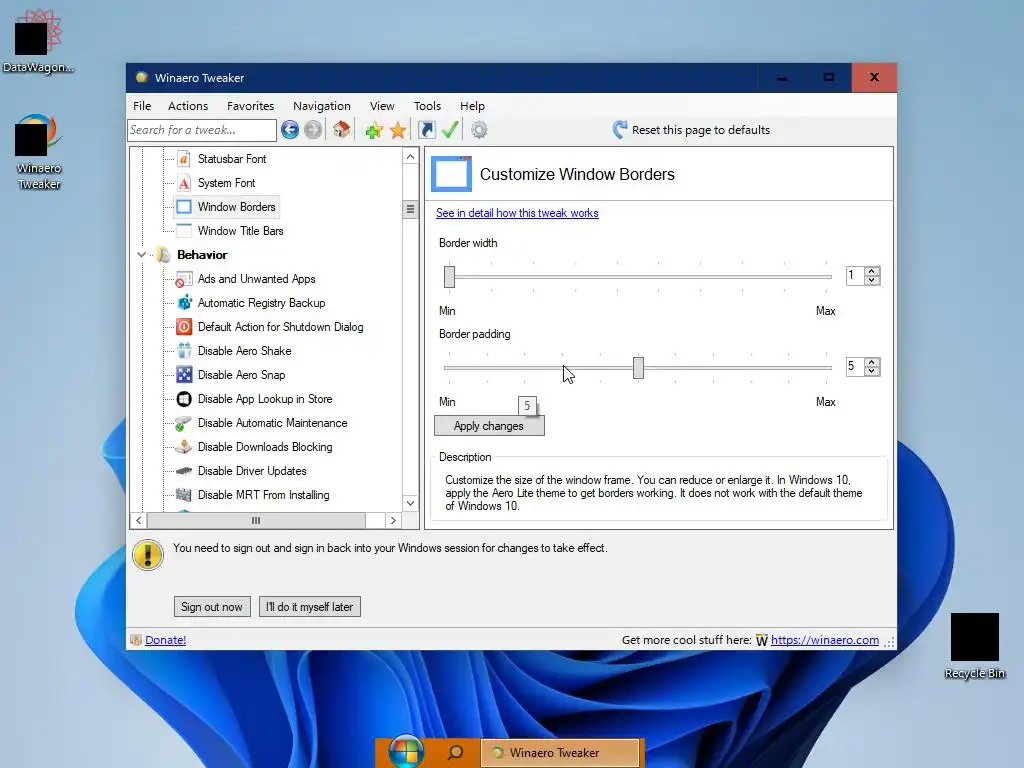Click tree scrollbar down arrow
Image resolution: width=1024 pixels, height=768 pixels.
[410, 503]
